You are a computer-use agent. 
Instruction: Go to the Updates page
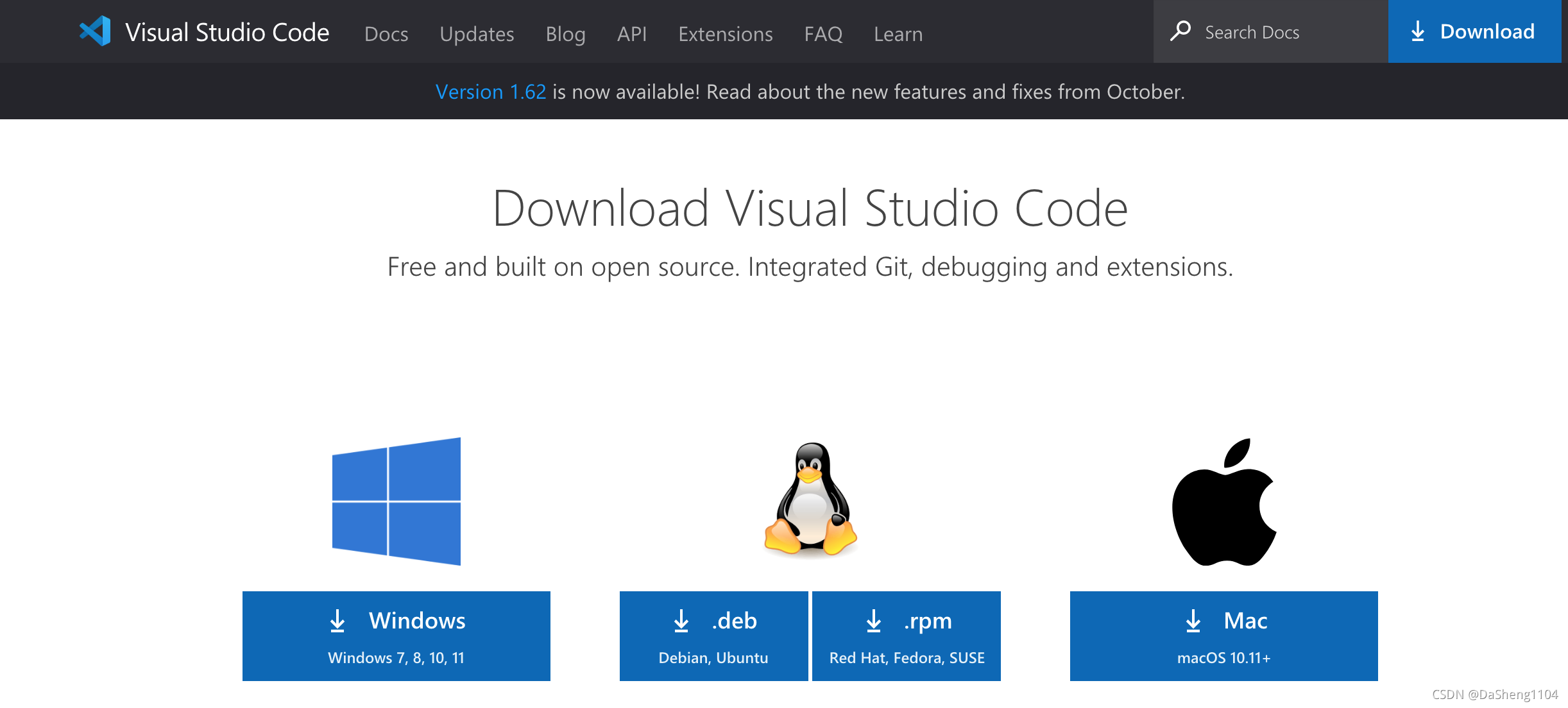click(477, 33)
